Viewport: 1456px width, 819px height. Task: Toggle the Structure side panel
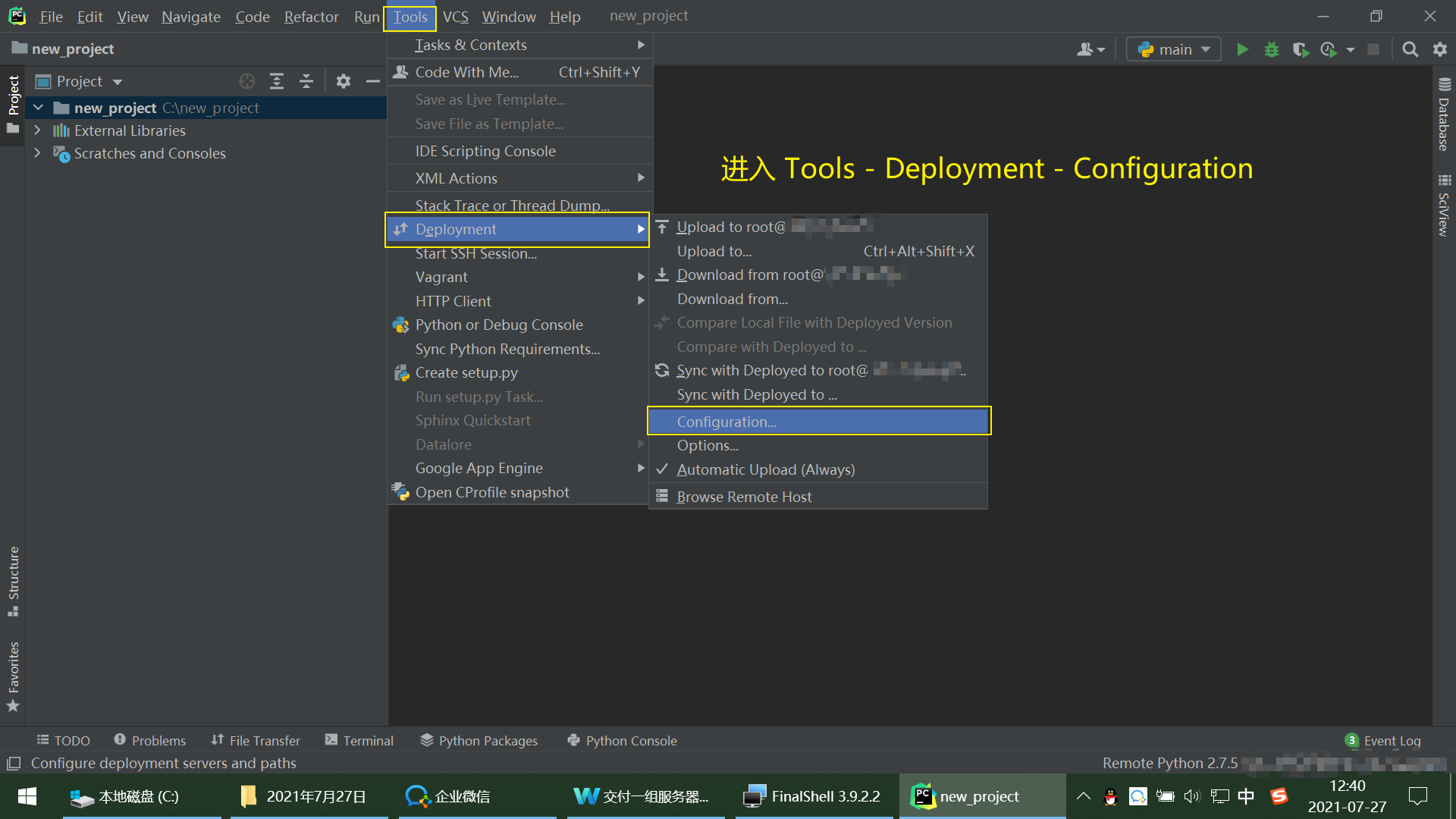click(13, 580)
